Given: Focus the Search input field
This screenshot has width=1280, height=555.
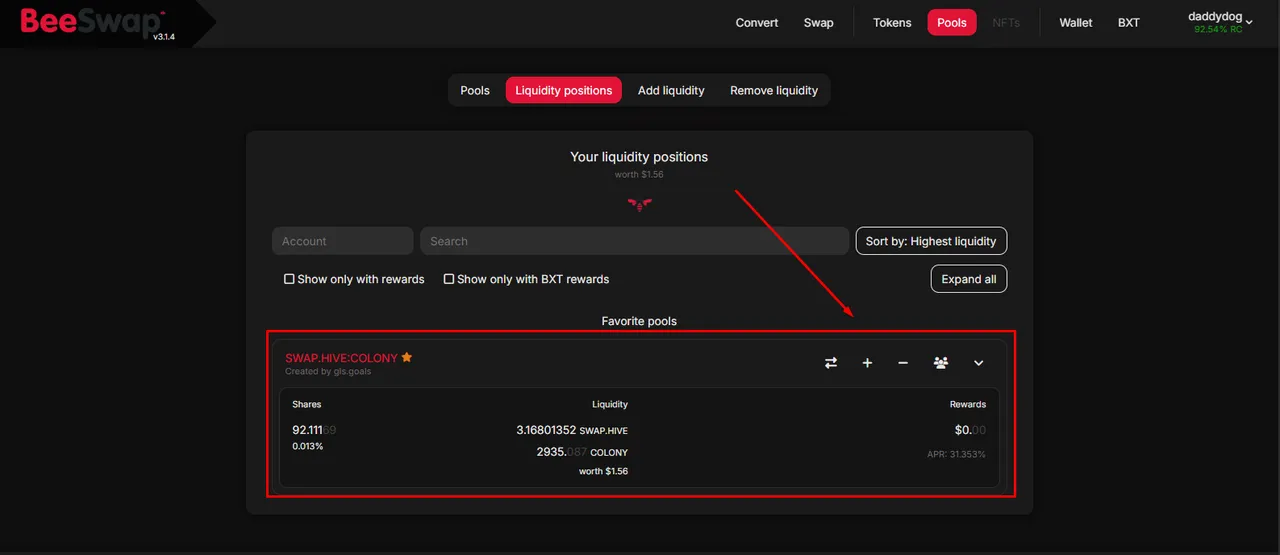Looking at the screenshot, I should pyautogui.click(x=634, y=241).
